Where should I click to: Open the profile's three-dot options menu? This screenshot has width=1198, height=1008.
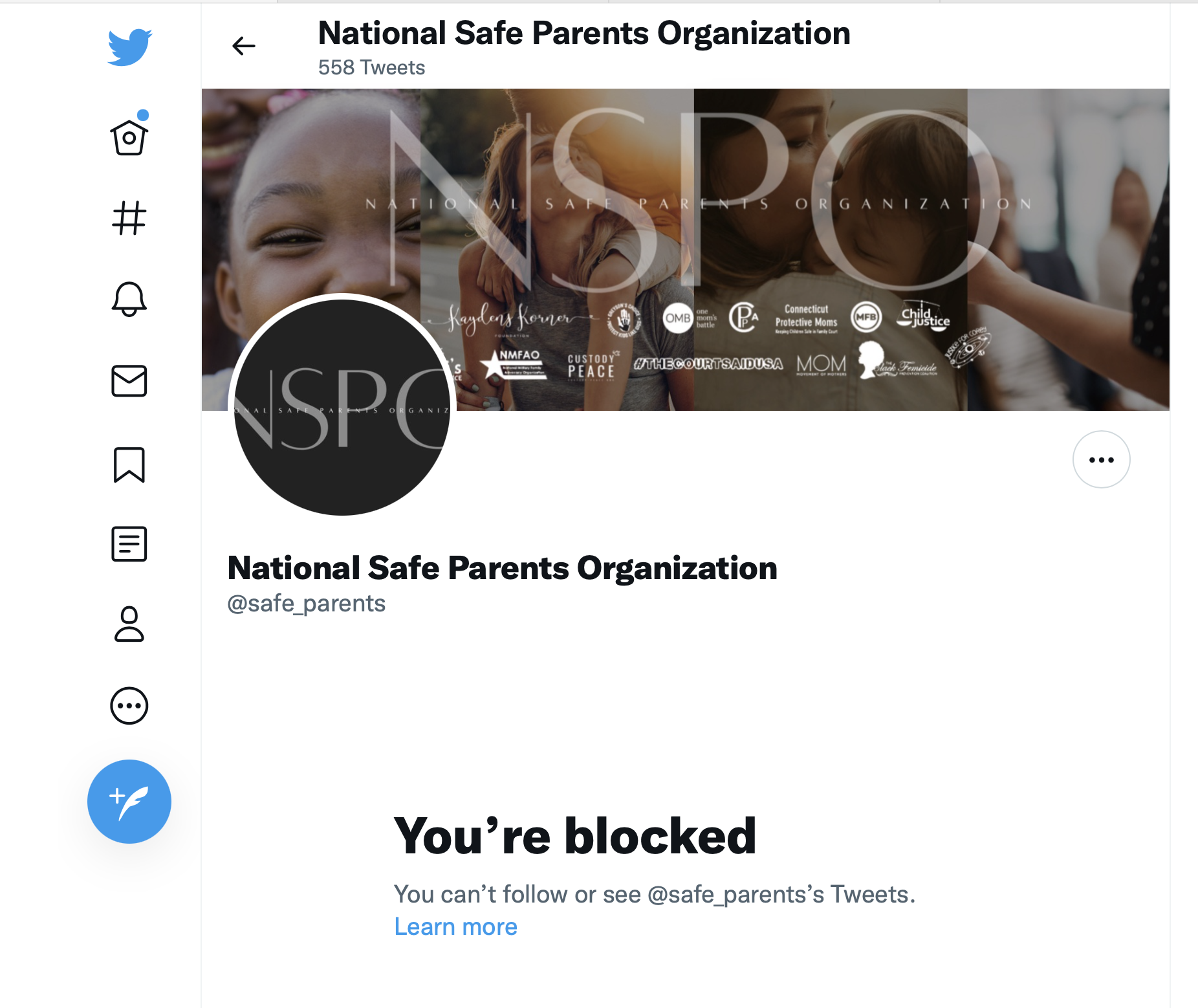point(1101,459)
